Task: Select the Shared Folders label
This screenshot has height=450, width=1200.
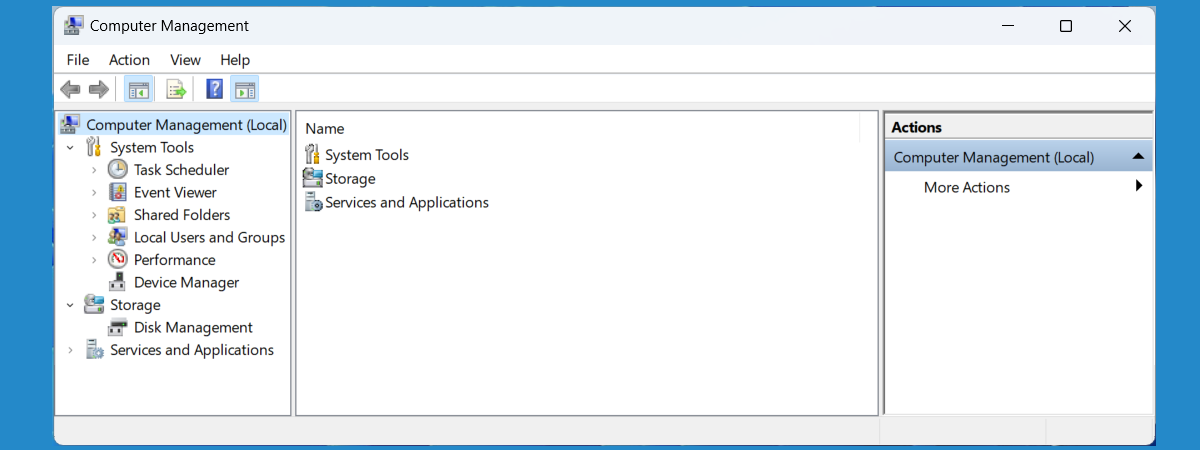Action: pyautogui.click(x=182, y=215)
